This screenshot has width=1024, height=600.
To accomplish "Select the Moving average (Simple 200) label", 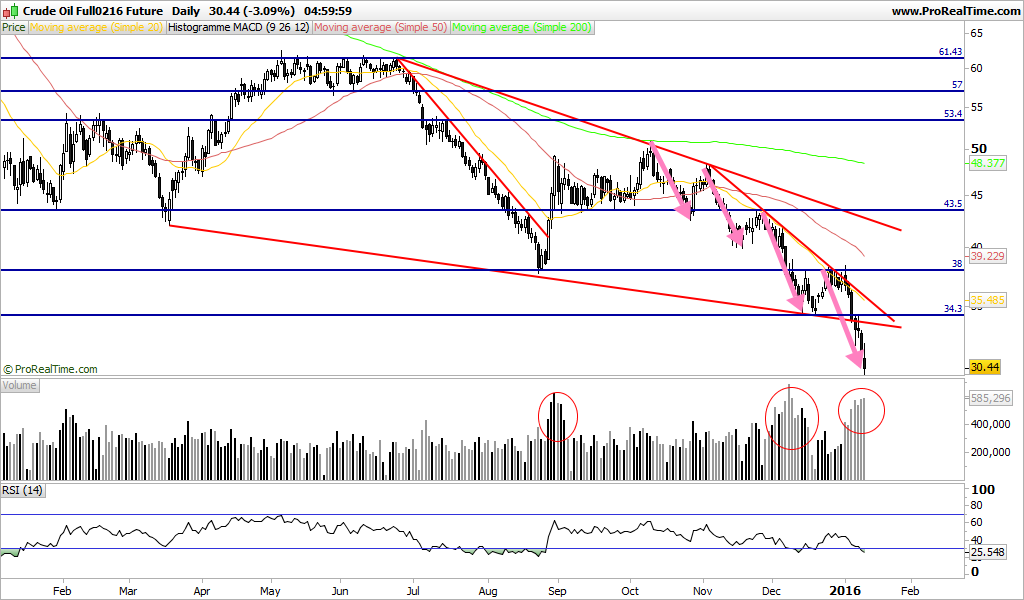I will 522,27.
